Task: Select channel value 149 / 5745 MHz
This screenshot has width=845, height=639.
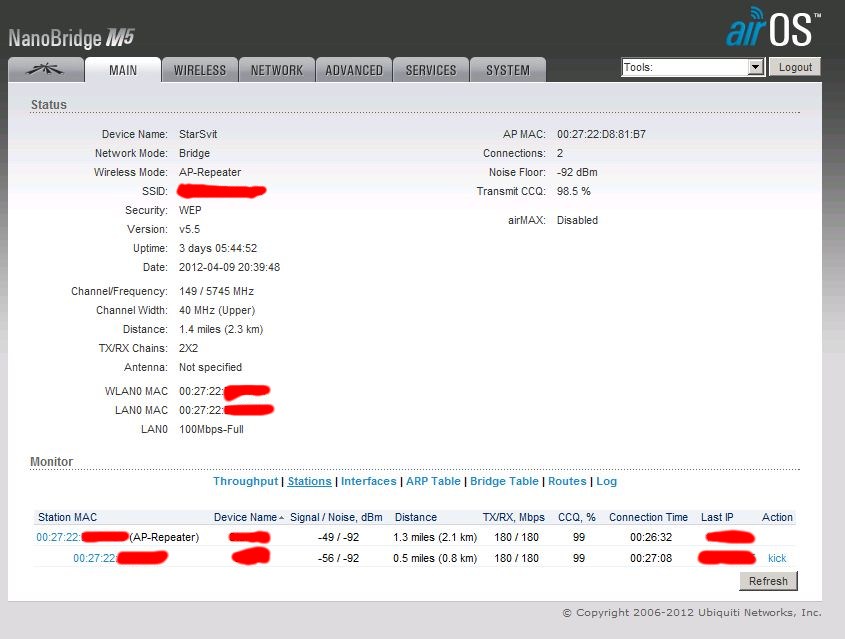Action: click(x=216, y=291)
